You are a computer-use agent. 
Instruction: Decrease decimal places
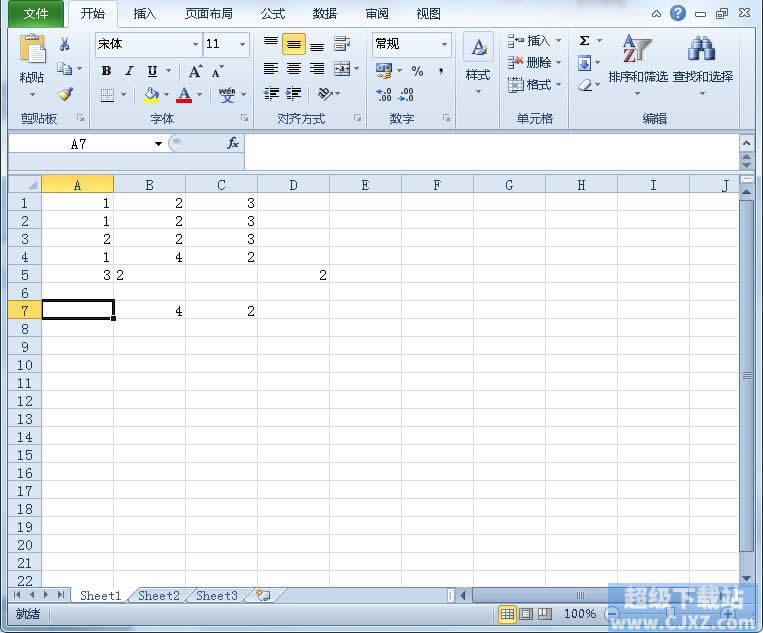406,94
